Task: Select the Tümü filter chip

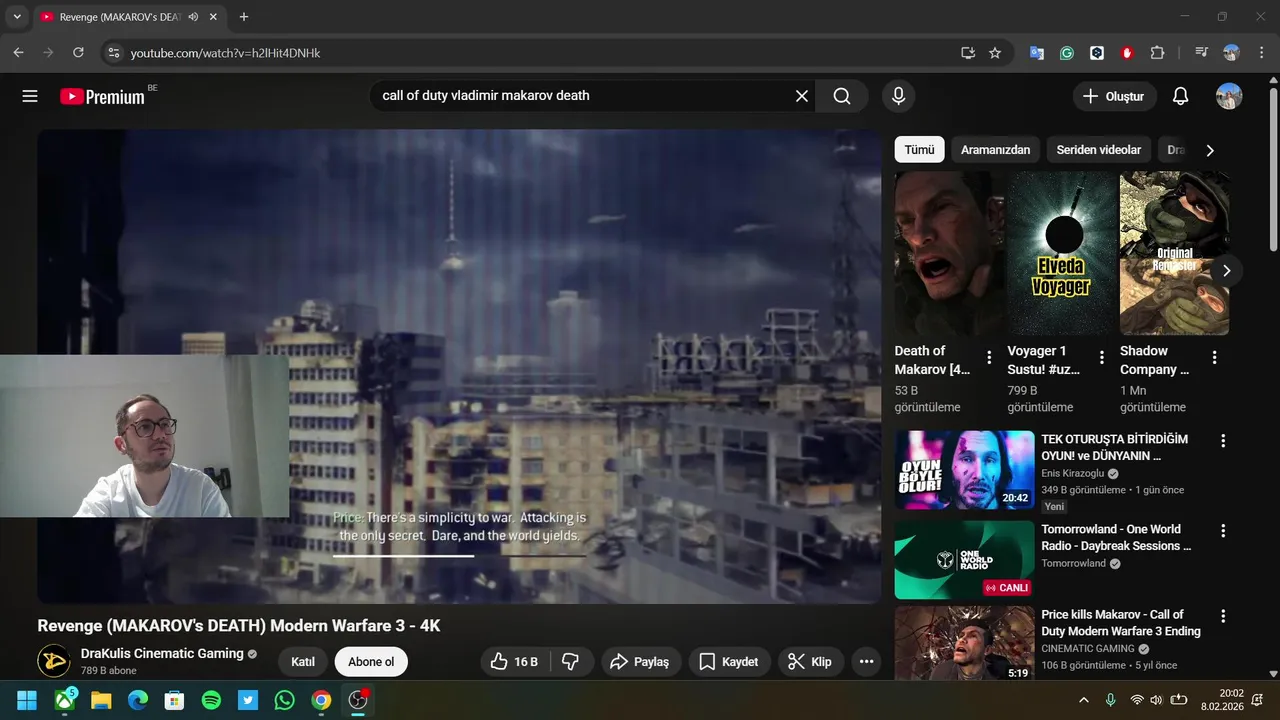Action: 919,150
